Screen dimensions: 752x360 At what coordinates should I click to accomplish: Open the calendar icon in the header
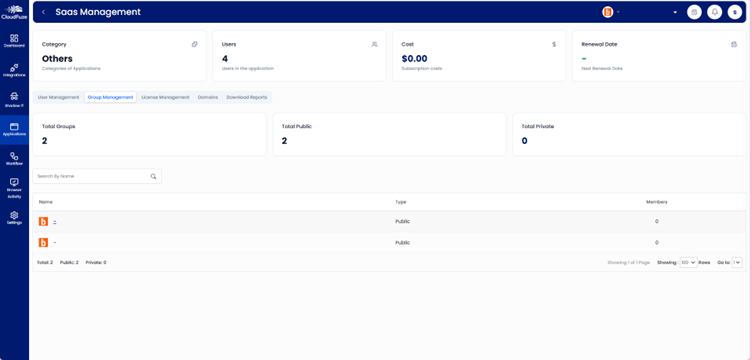(x=694, y=12)
